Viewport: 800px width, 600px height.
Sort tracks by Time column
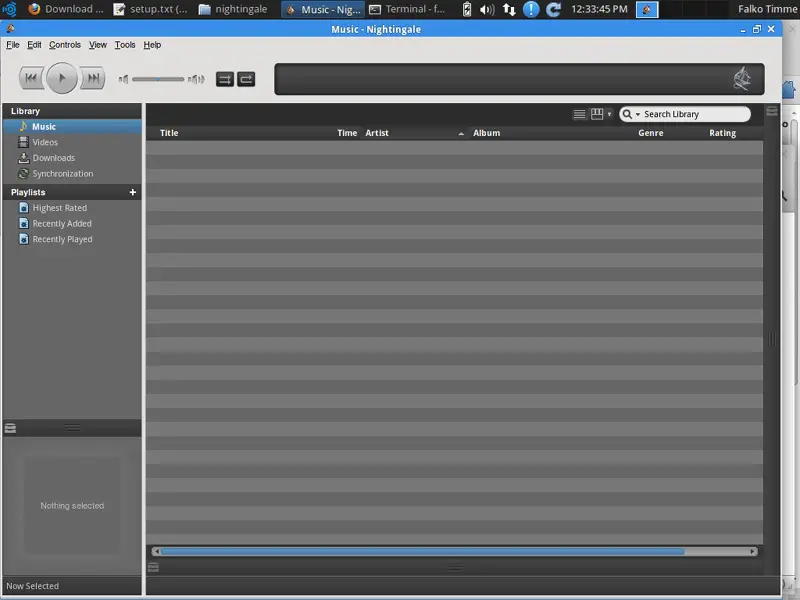pos(347,133)
